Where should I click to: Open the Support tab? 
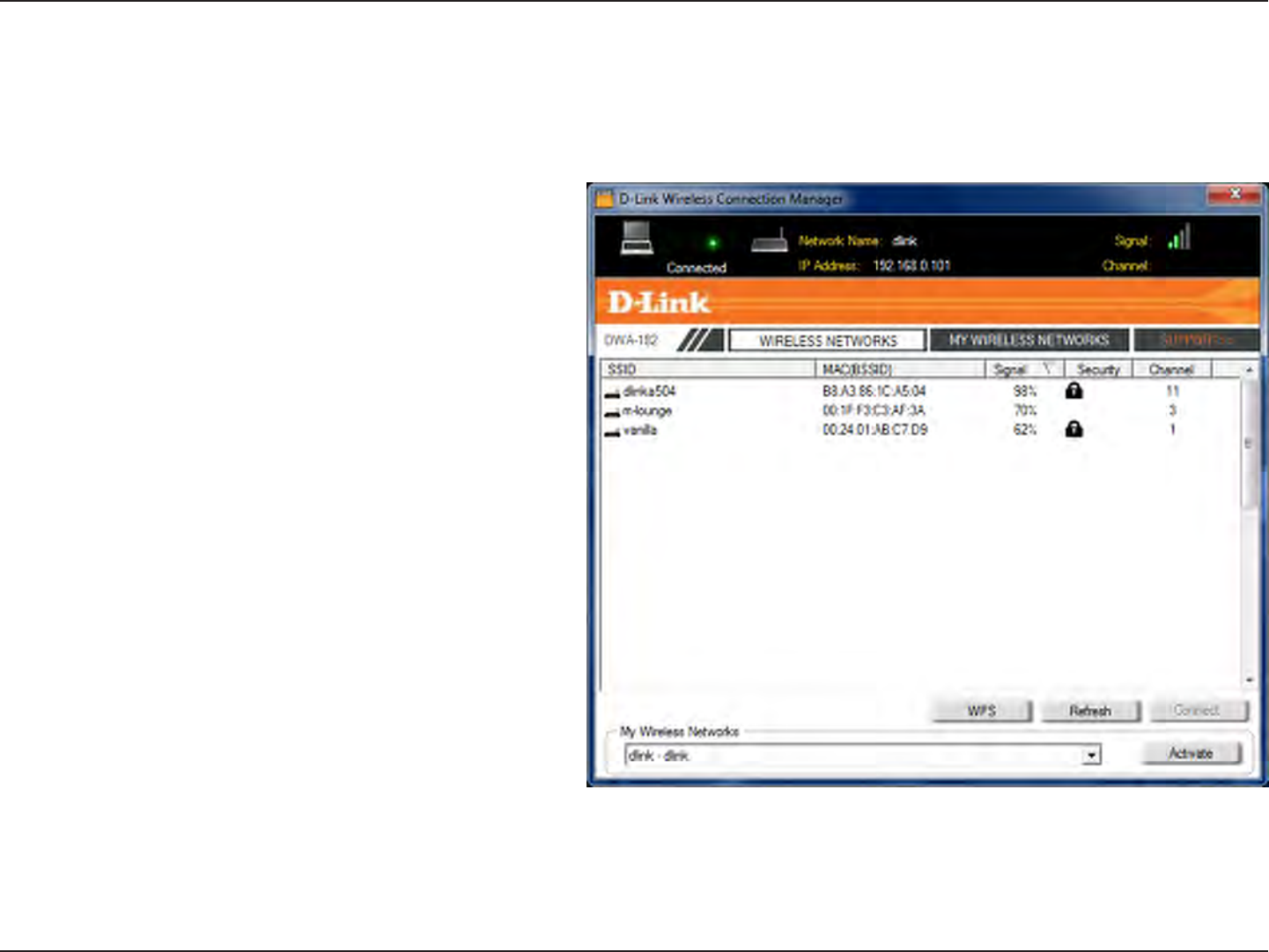click(1196, 340)
